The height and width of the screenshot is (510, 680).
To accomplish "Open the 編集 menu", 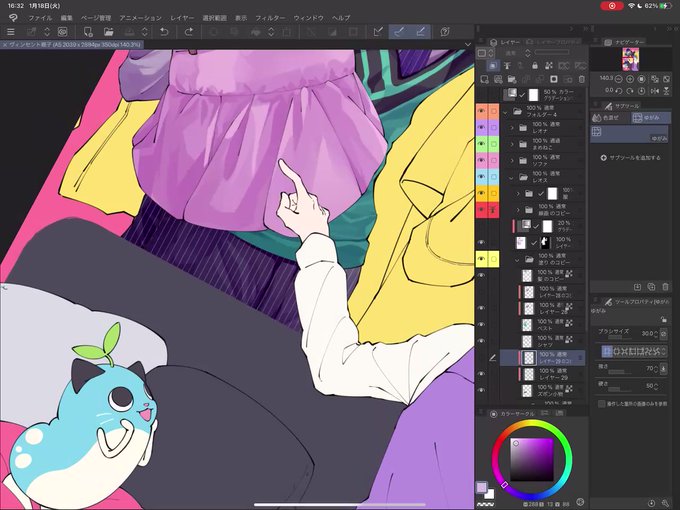I will [66, 18].
